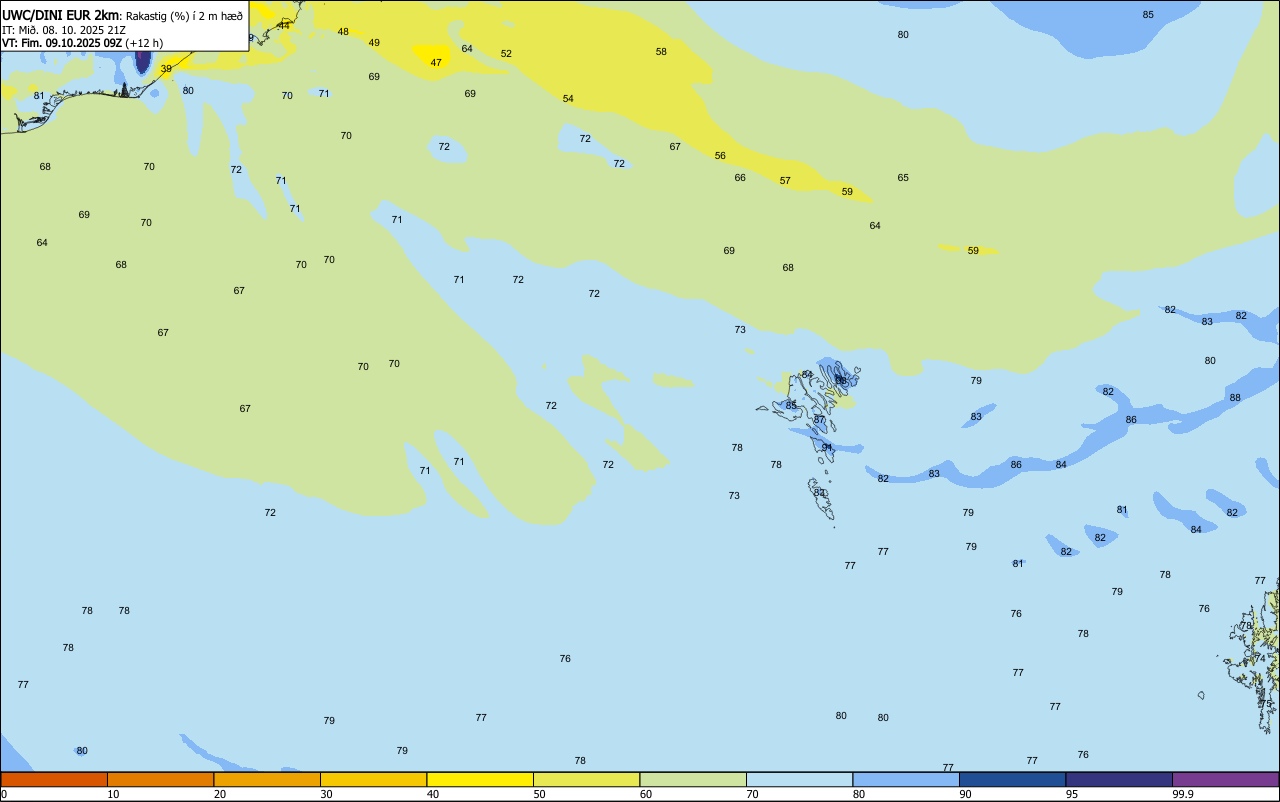Click the legend scale label '60'
This screenshot has width=1280, height=802.
[646, 794]
